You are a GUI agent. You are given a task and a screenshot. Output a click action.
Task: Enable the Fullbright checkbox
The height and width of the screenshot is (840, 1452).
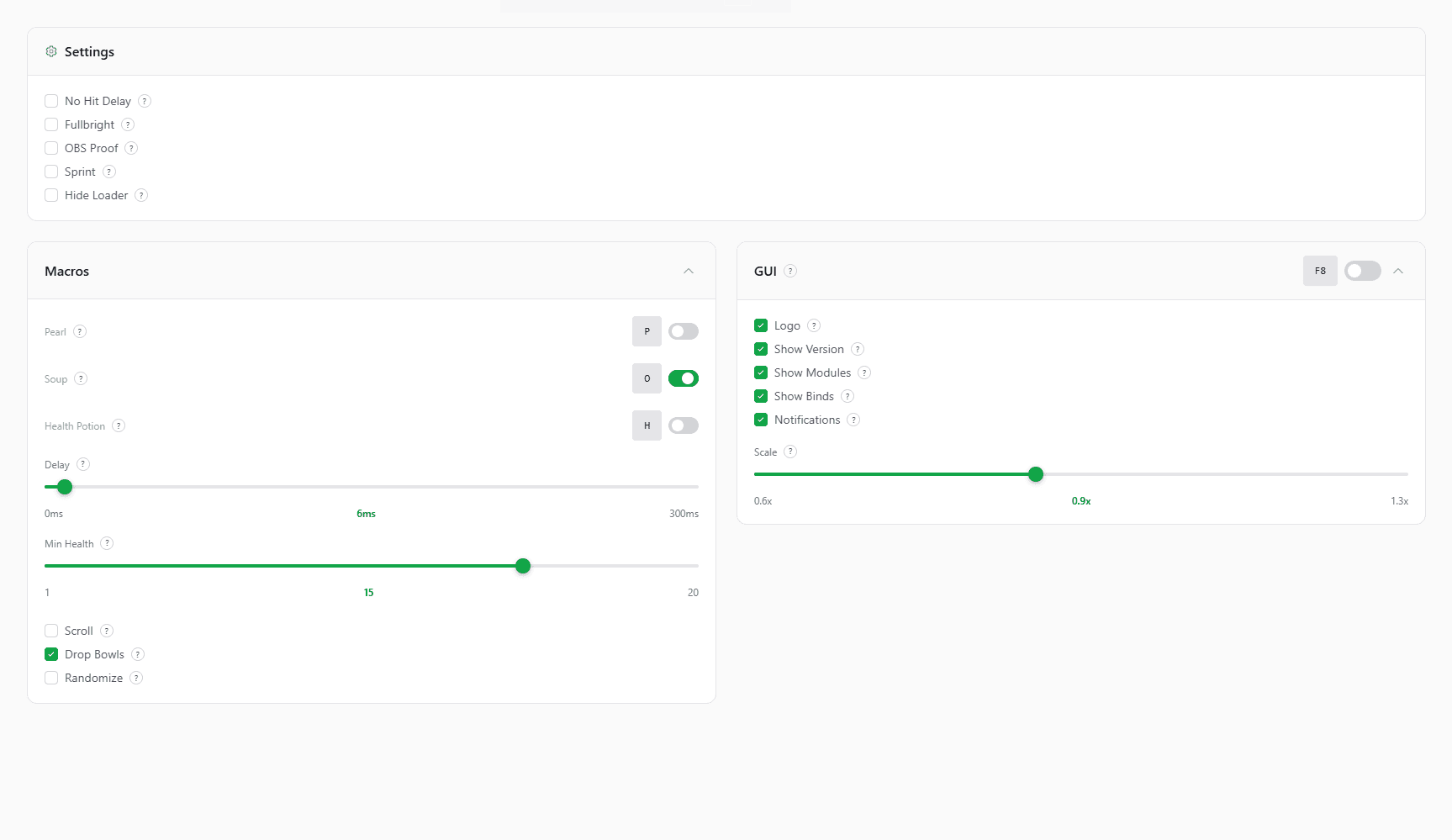pos(51,124)
